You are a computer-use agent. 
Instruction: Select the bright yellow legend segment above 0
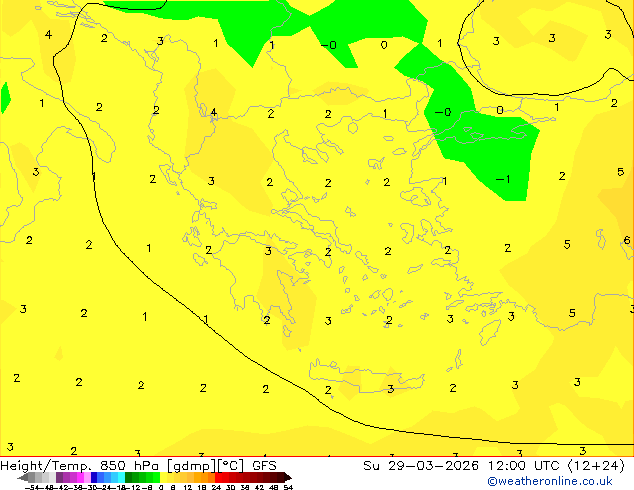click(163, 477)
